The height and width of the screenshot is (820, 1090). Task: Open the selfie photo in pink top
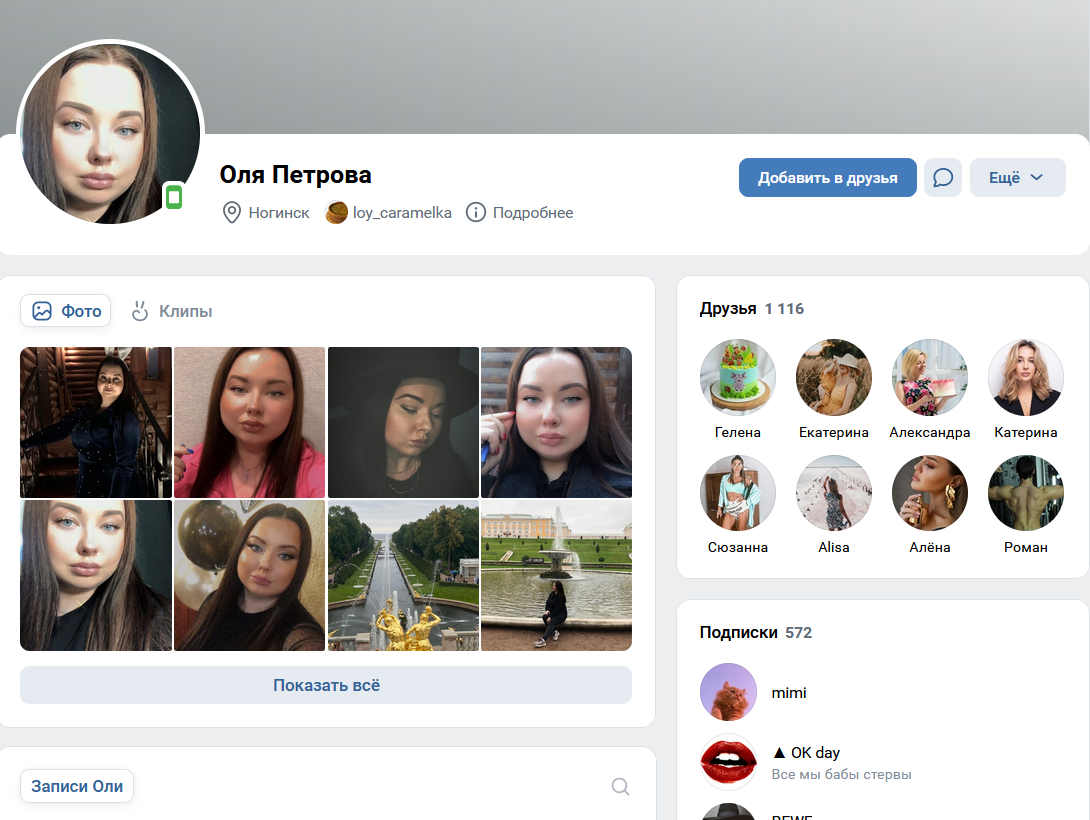tap(250, 423)
